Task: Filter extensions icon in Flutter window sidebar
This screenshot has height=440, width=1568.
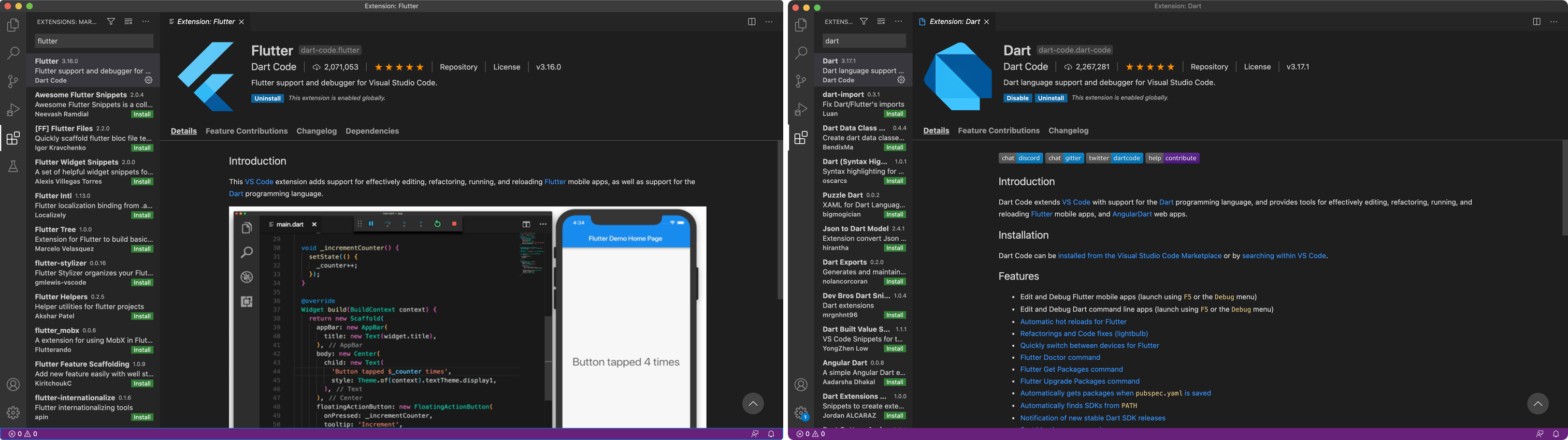Action: pos(111,21)
